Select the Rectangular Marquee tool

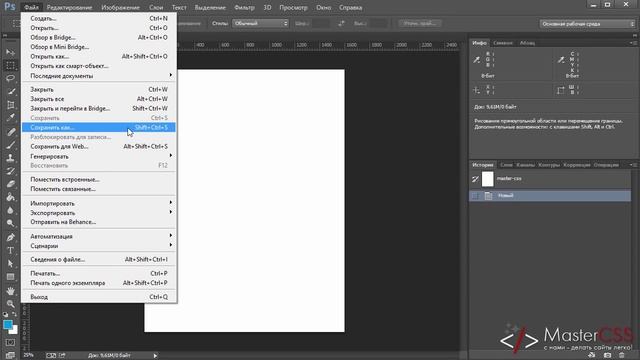coord(10,65)
